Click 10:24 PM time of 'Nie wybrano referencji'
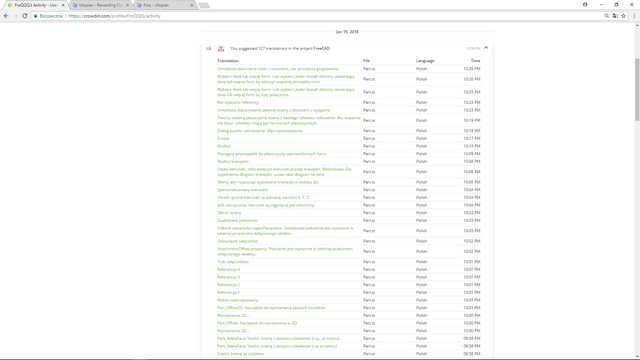Image resolution: width=640 pixels, height=360 pixels. pos(472,102)
